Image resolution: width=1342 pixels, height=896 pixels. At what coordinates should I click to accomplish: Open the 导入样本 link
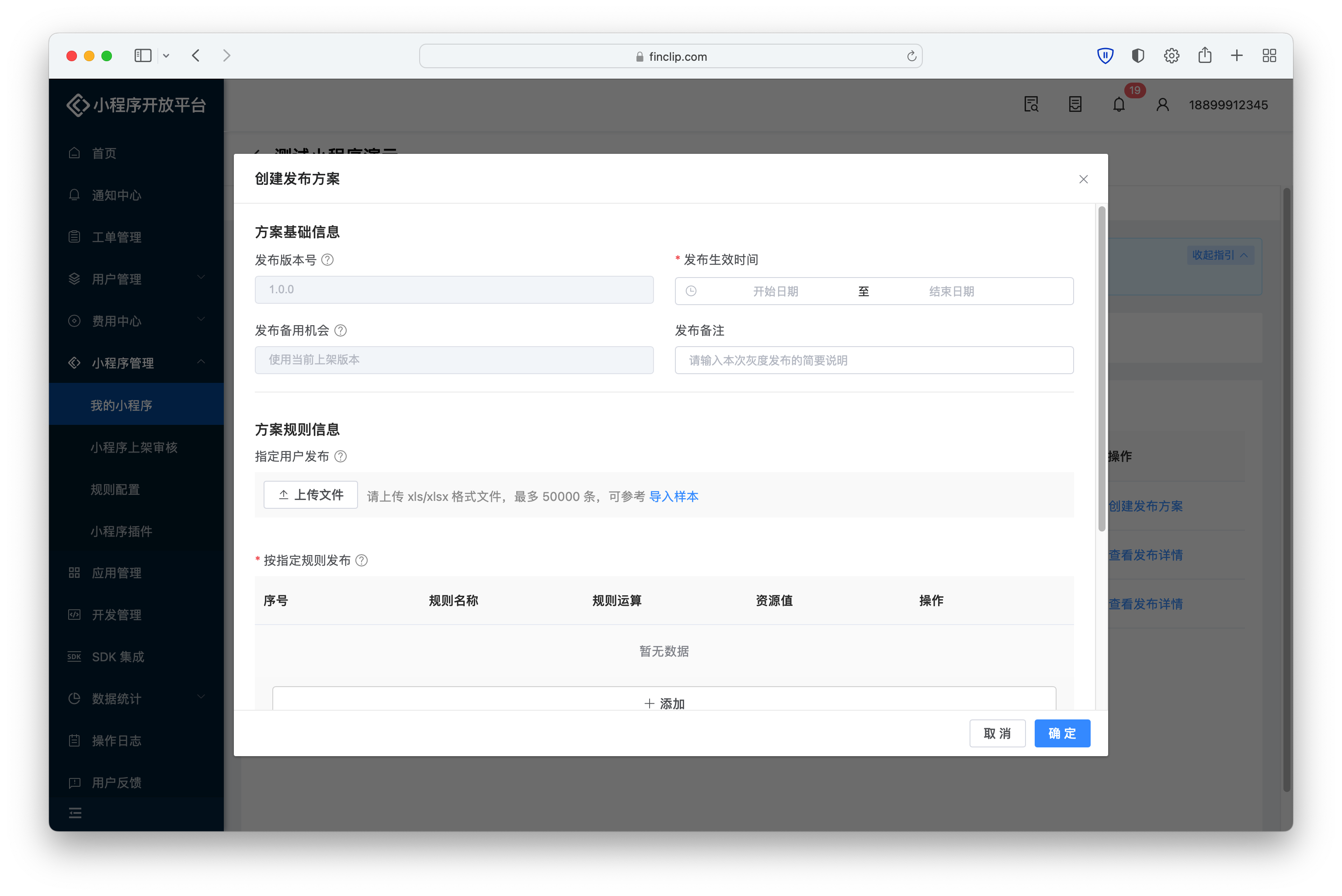[x=673, y=496]
